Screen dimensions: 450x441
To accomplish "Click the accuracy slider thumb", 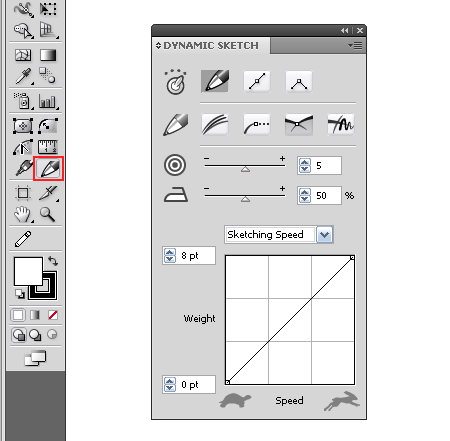I will pos(245,169).
